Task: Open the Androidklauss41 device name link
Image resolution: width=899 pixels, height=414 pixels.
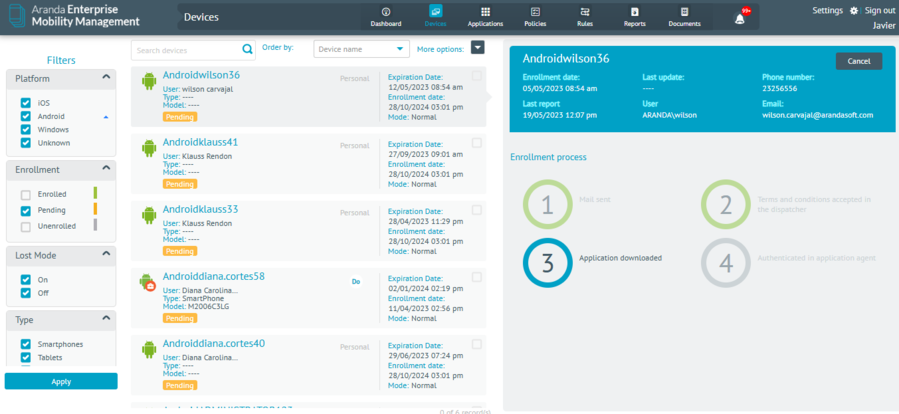Action: point(200,142)
